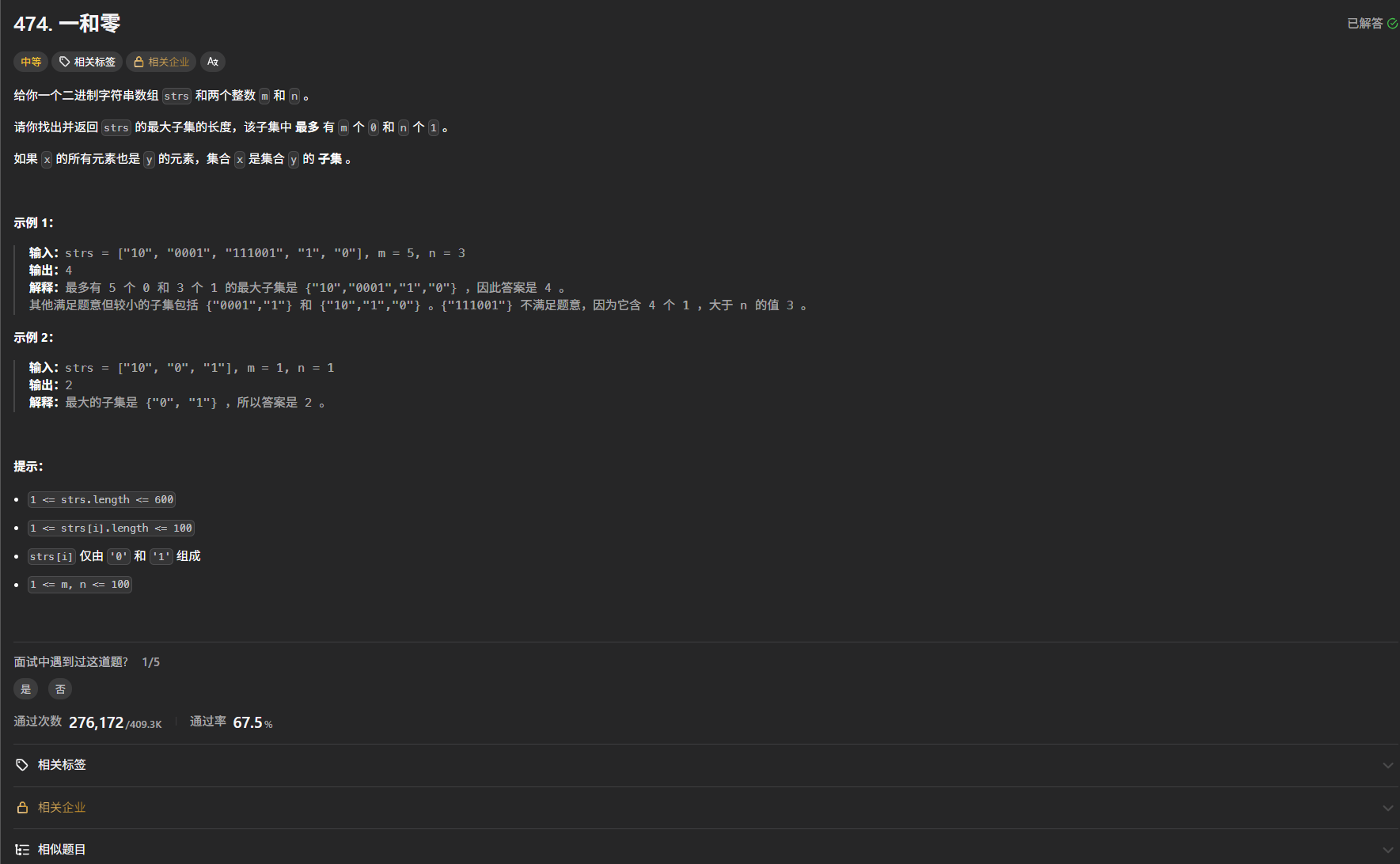Viewport: 1400px width, 864px height.
Task: Click the Aa translate icon button
Action: pos(213,62)
